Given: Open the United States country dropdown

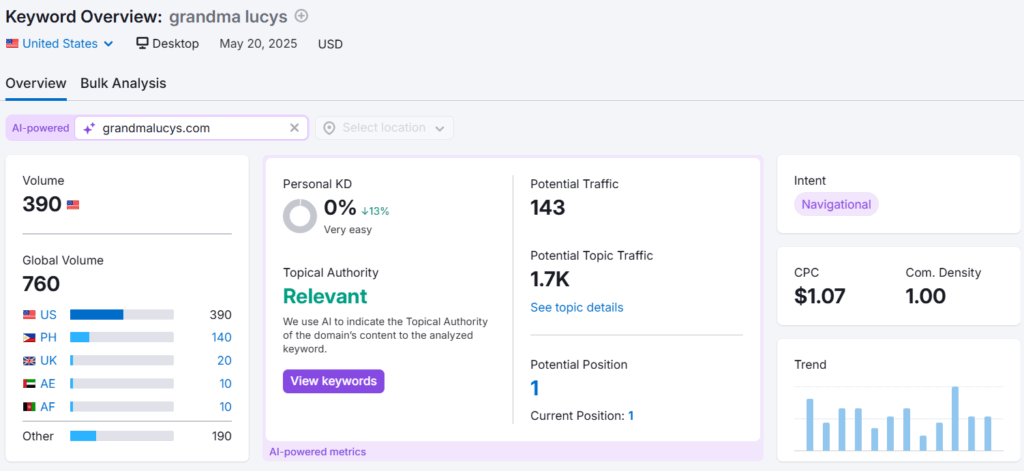Looking at the screenshot, I should (60, 44).
